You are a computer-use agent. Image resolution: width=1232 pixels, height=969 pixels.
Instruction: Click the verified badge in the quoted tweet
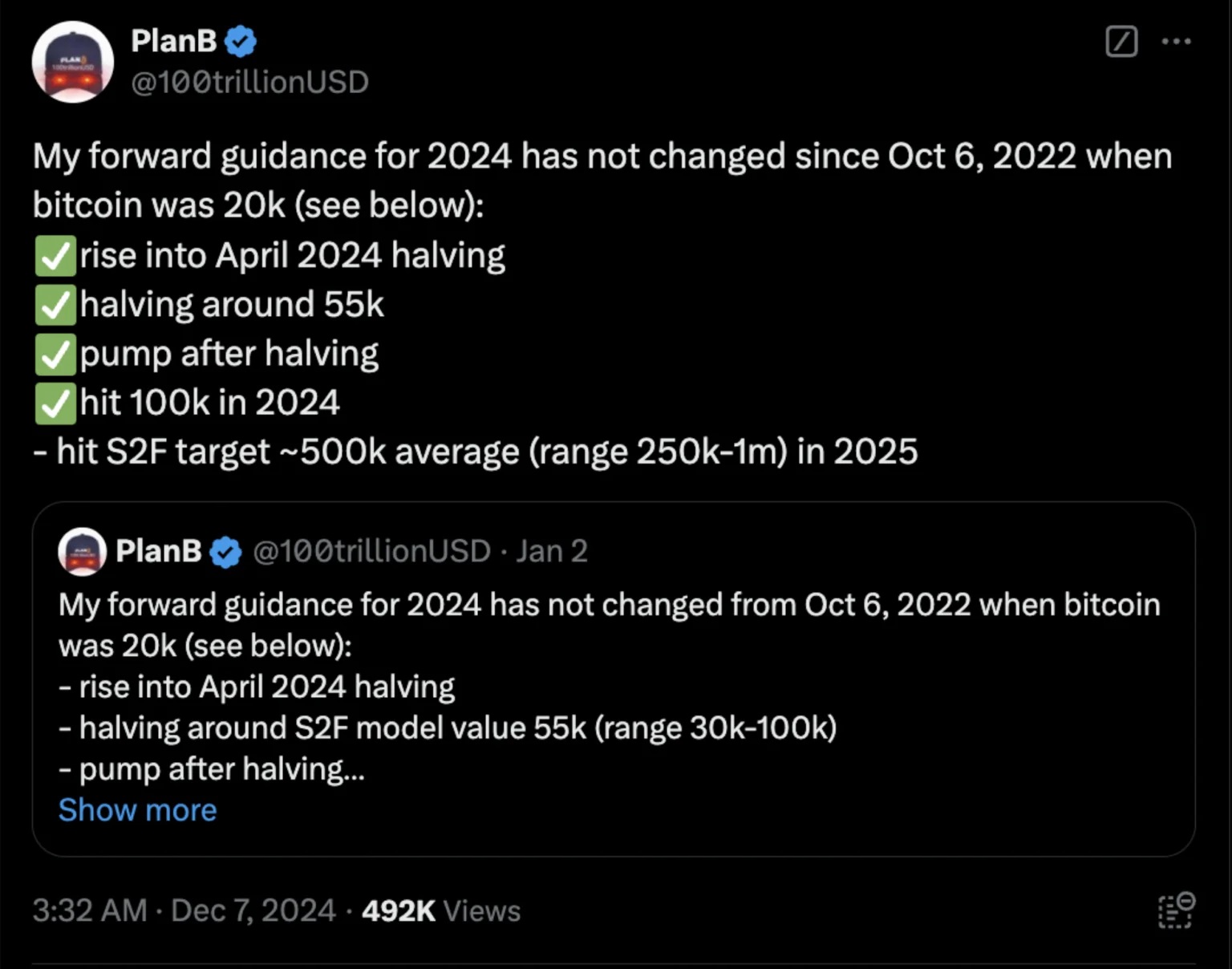225,552
